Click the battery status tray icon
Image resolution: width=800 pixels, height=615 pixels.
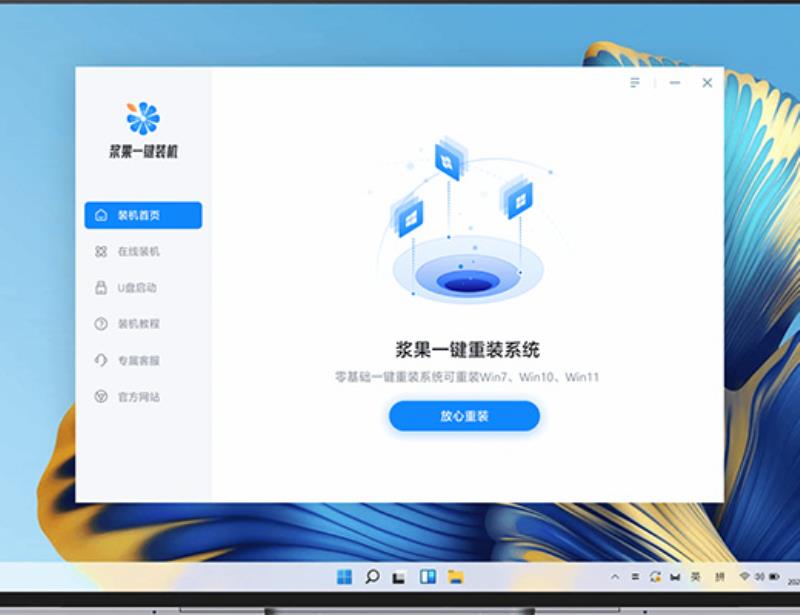click(774, 576)
